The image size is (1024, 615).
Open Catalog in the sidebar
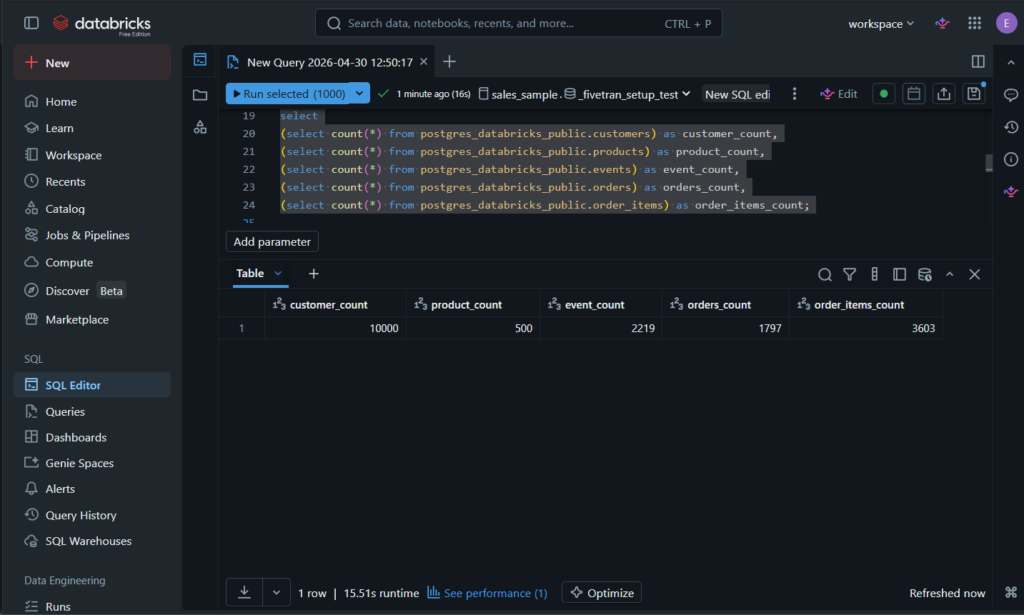pyautogui.click(x=92, y=209)
